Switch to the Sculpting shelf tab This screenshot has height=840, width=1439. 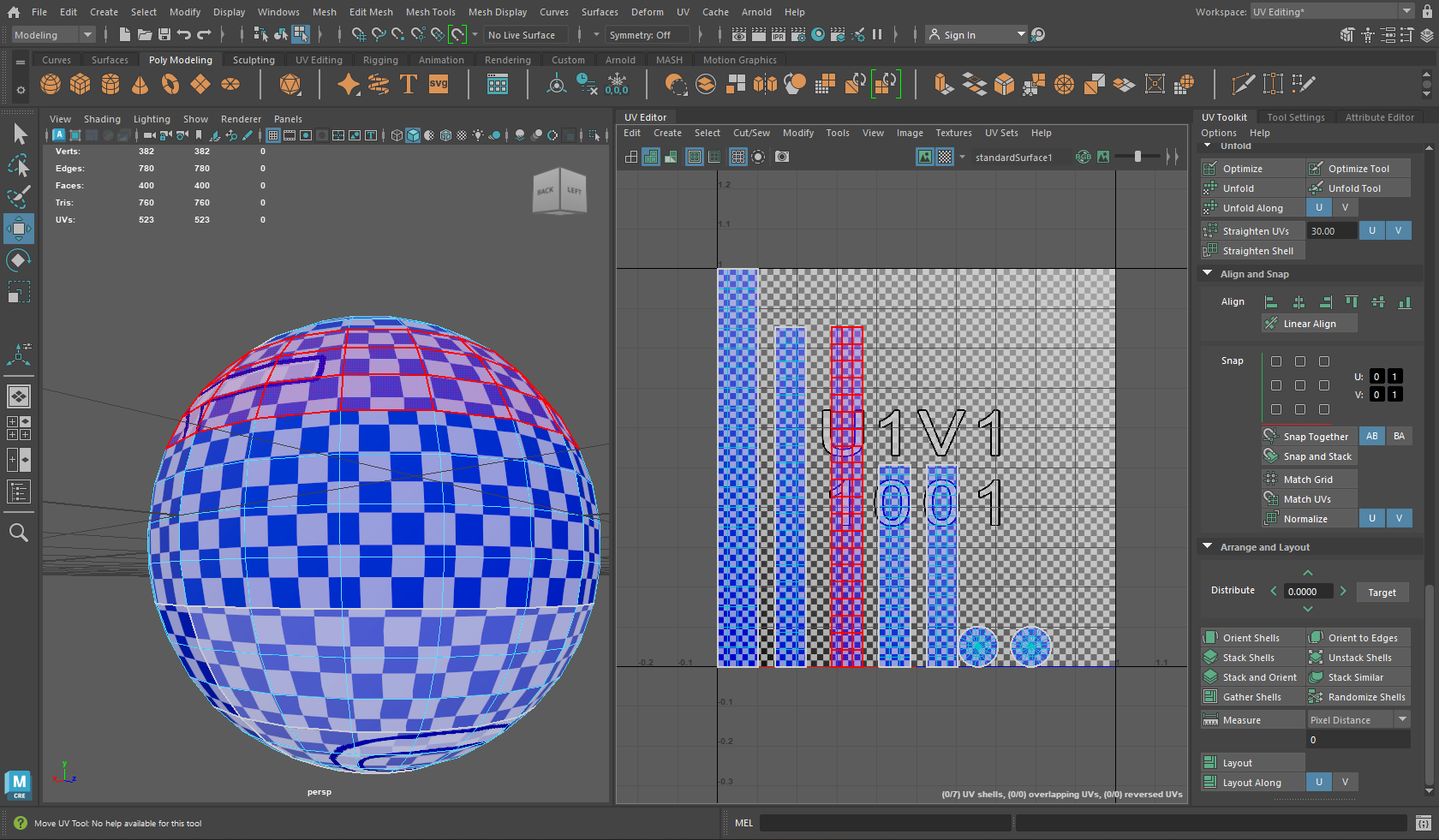click(x=254, y=59)
